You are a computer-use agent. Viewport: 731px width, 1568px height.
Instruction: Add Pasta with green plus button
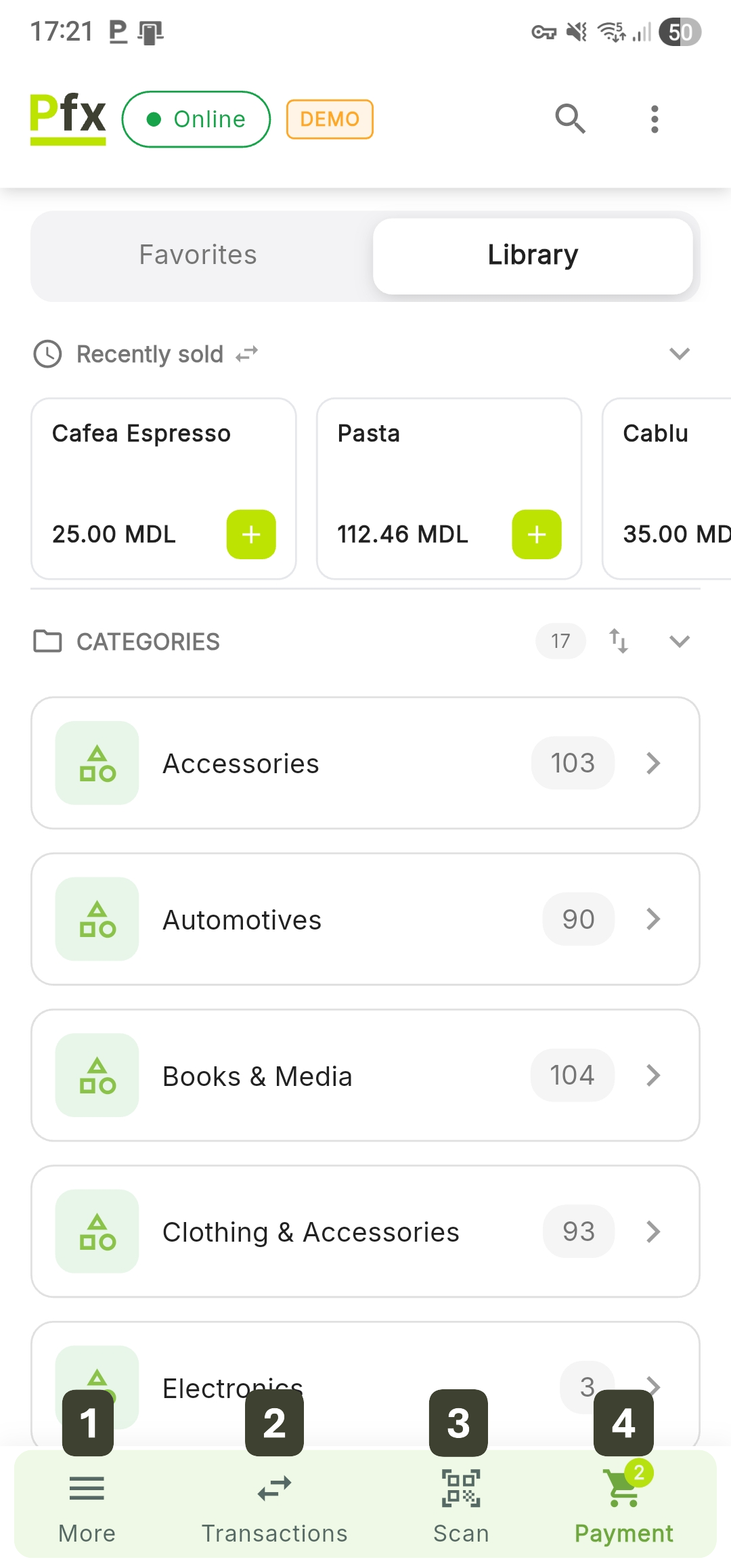tap(537, 534)
